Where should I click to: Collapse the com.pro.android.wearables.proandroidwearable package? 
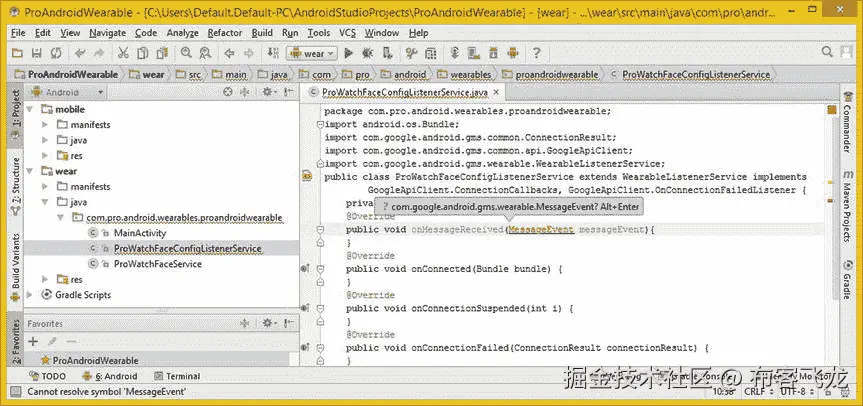(61, 218)
